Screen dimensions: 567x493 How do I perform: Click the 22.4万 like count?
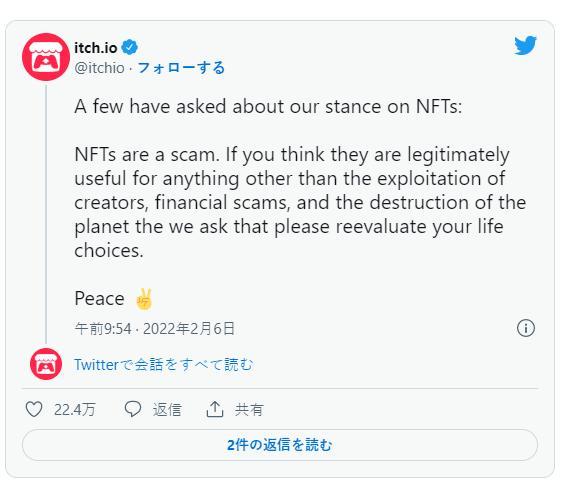pos(74,410)
